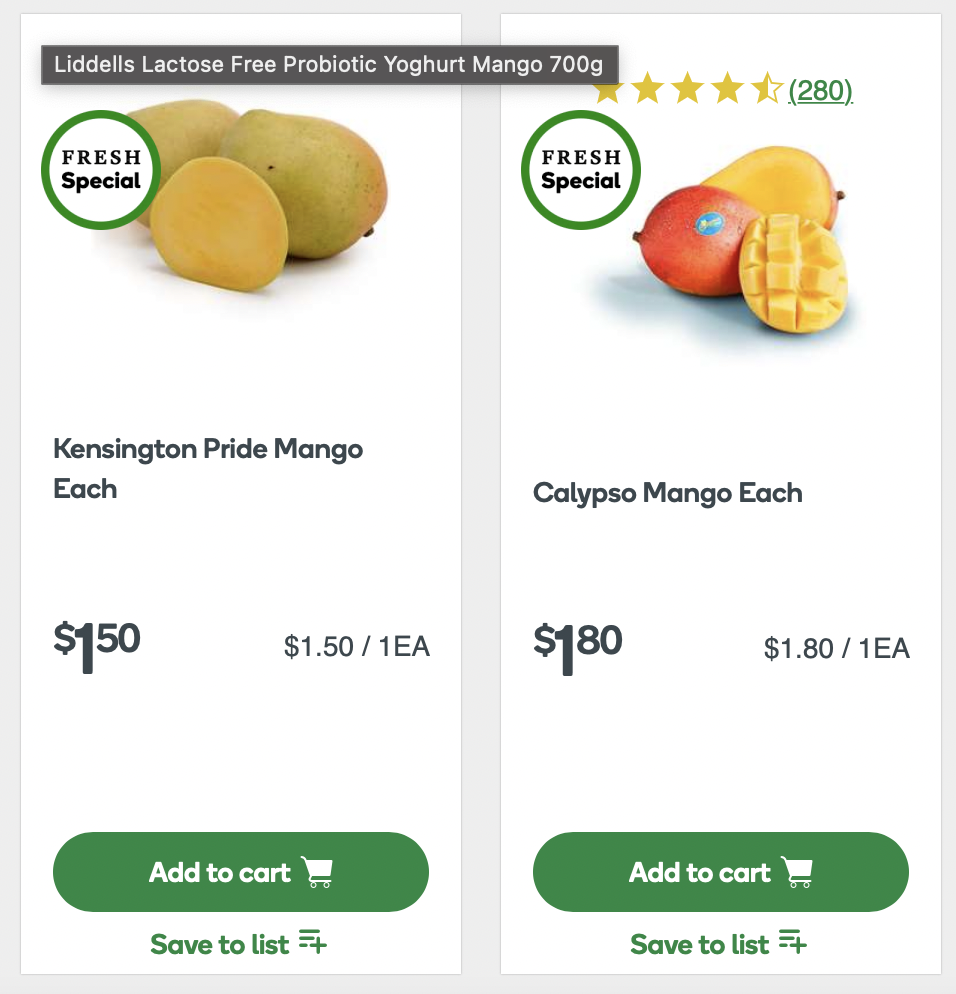This screenshot has width=956, height=994.
Task: Click the $1.50 price of Kensington Pride Mango
Action: tap(97, 643)
